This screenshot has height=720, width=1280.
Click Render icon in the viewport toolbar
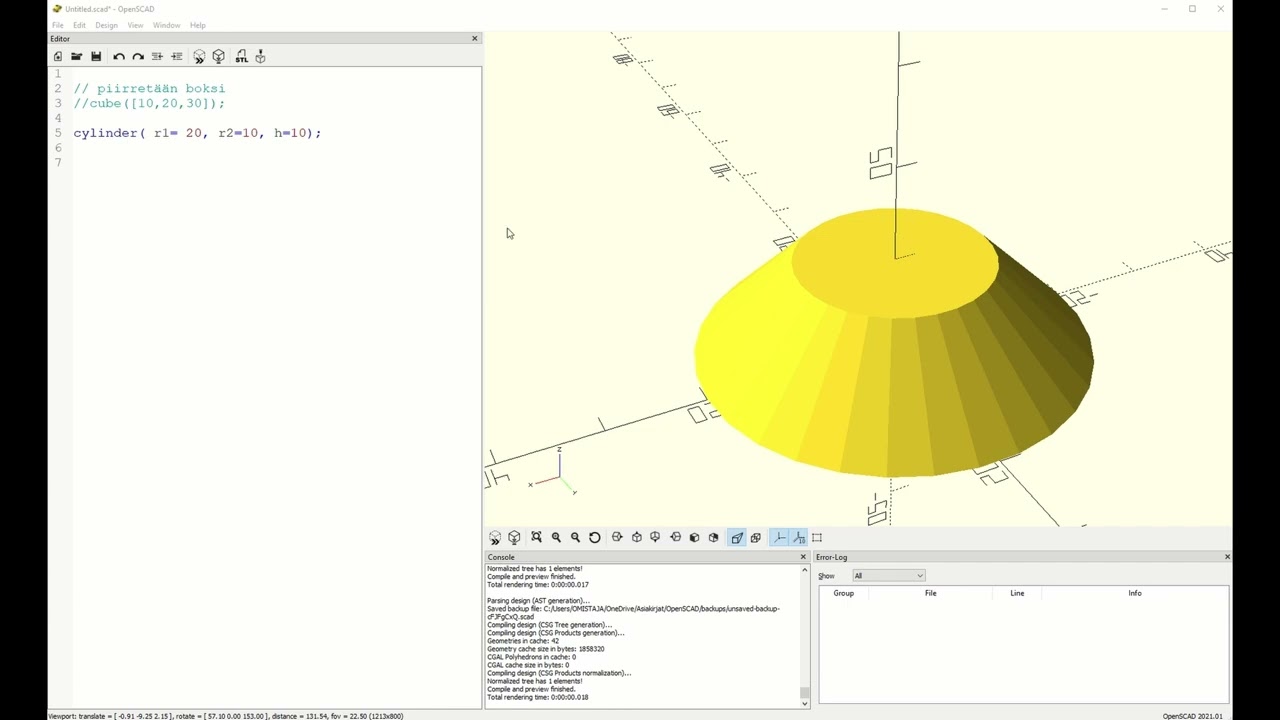[514, 538]
